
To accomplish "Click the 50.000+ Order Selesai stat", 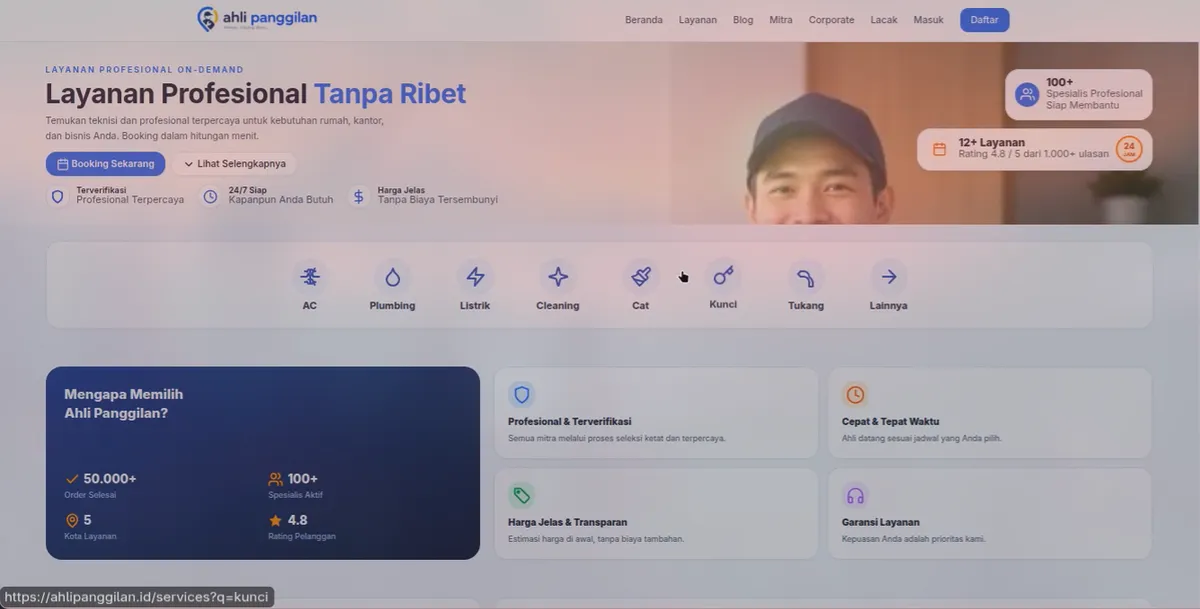I will coord(101,484).
